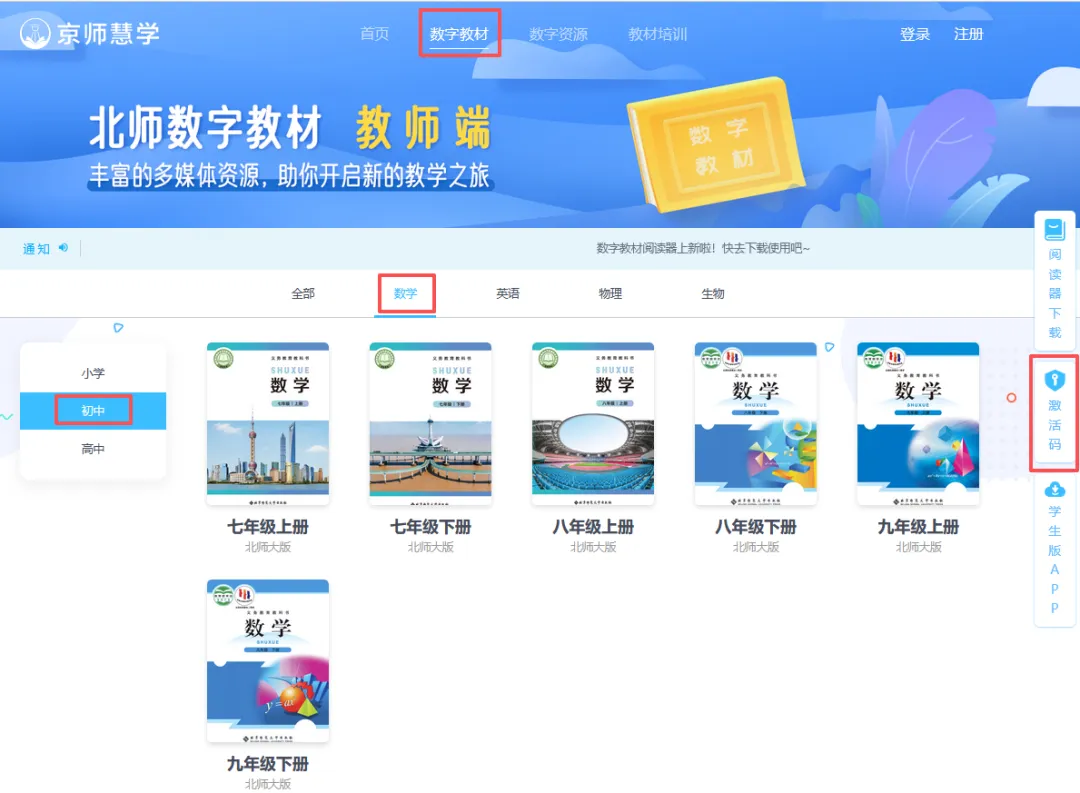Click the 八年级上册 title text

pyautogui.click(x=593, y=527)
